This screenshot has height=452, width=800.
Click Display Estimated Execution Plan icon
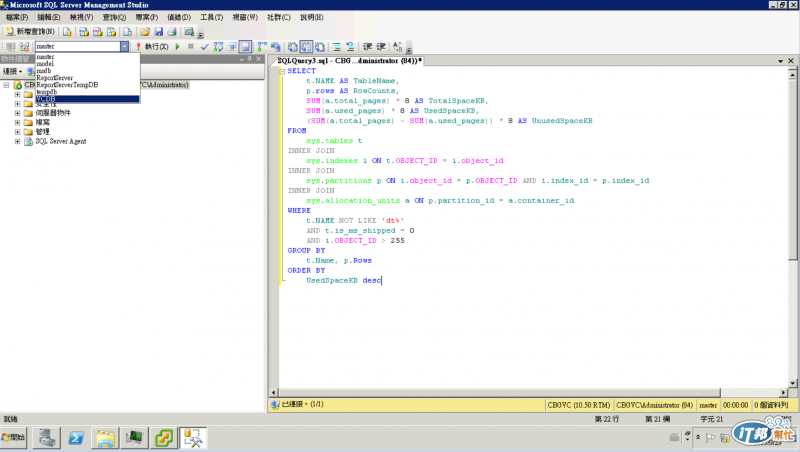(x=218, y=46)
